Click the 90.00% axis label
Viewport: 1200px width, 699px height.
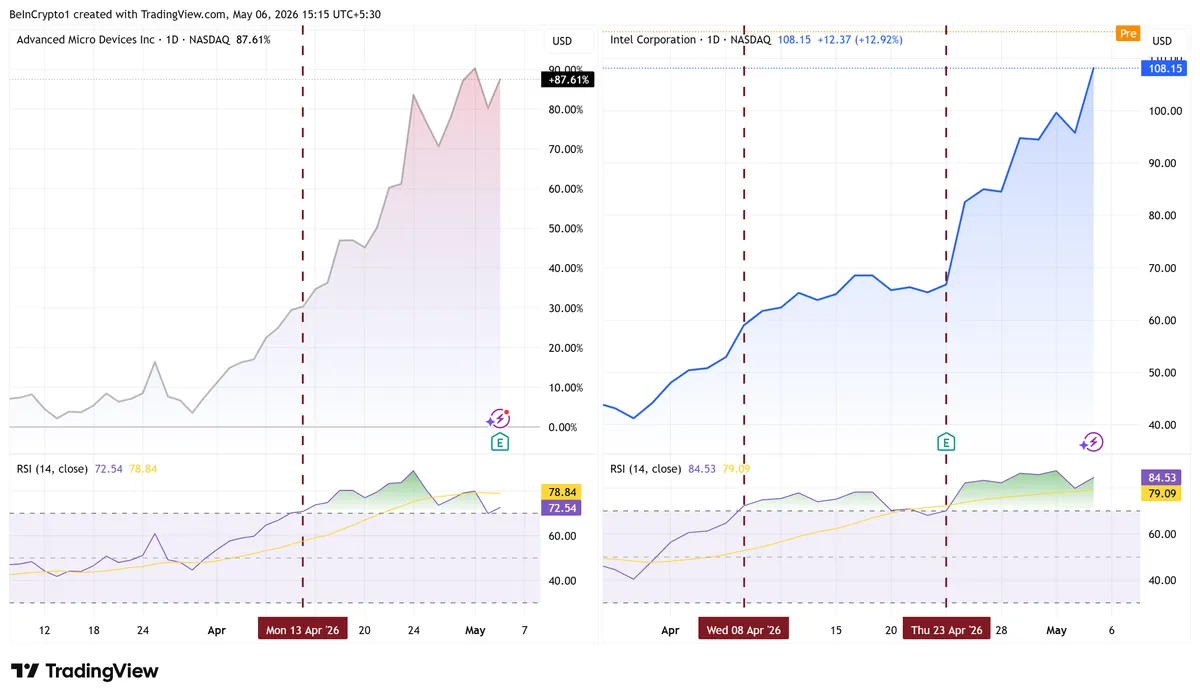click(565, 70)
